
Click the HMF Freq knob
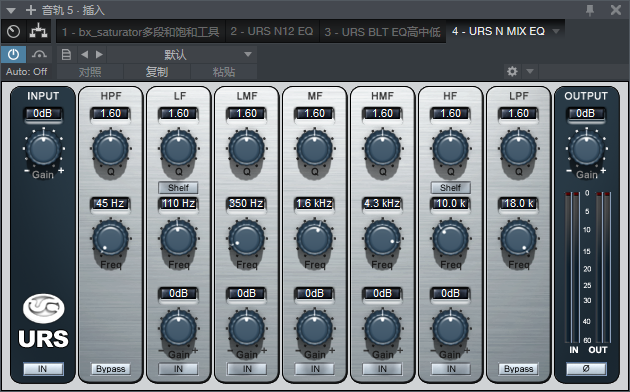[382, 239]
